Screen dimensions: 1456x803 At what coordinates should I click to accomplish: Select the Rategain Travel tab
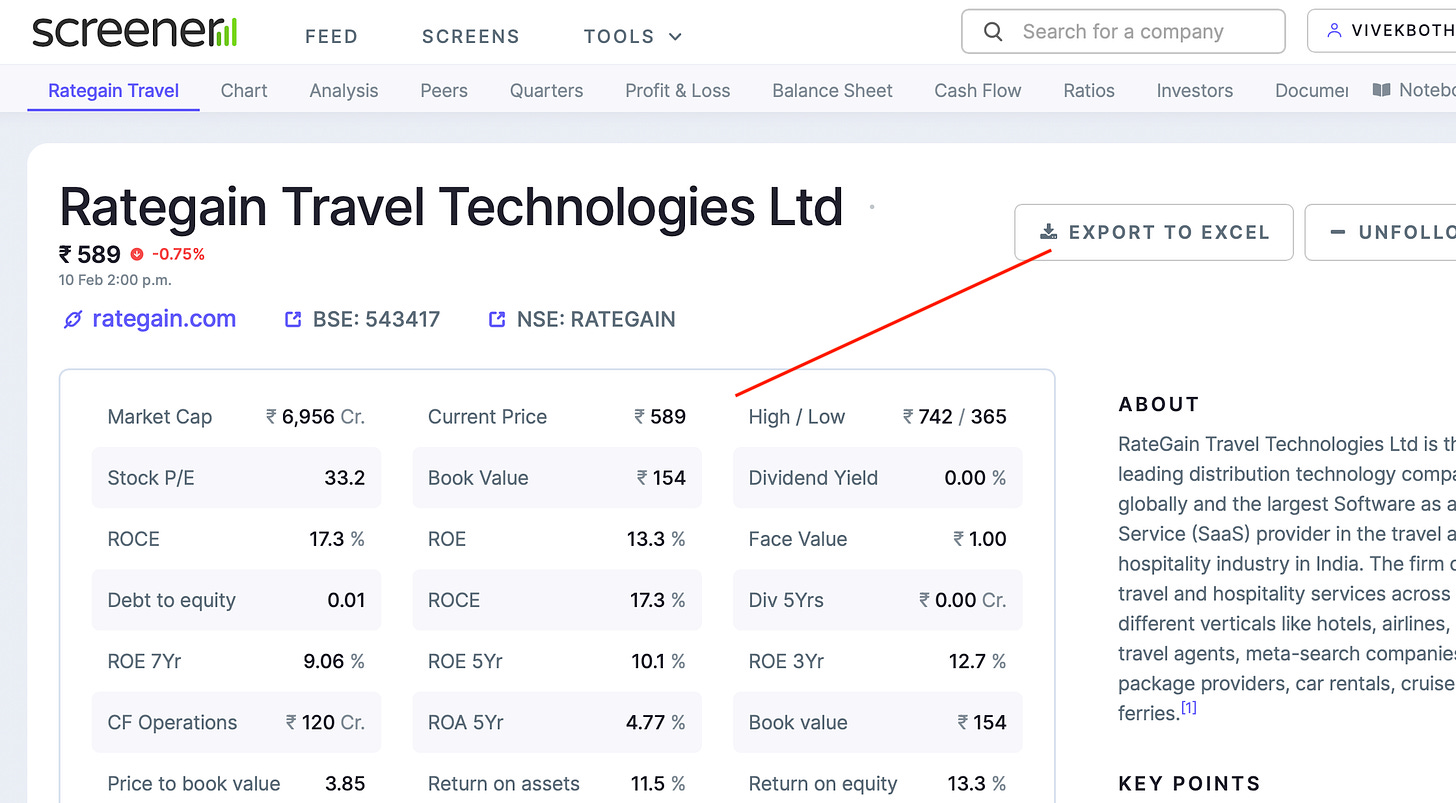click(113, 90)
